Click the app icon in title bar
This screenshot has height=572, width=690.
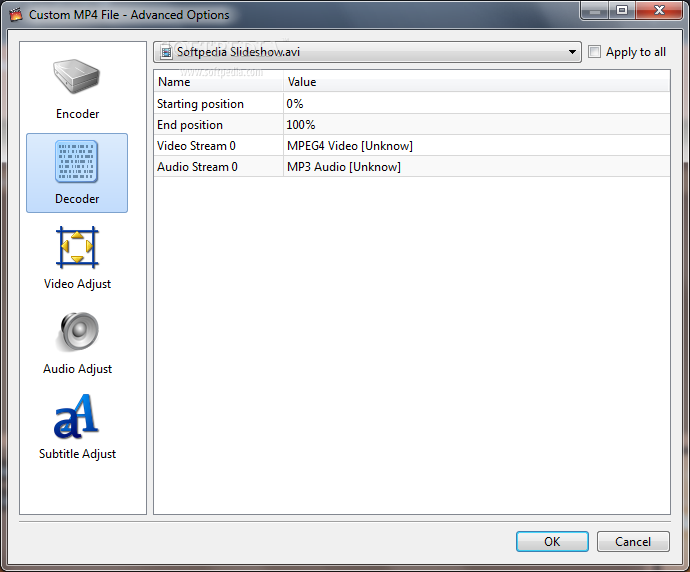(16, 15)
